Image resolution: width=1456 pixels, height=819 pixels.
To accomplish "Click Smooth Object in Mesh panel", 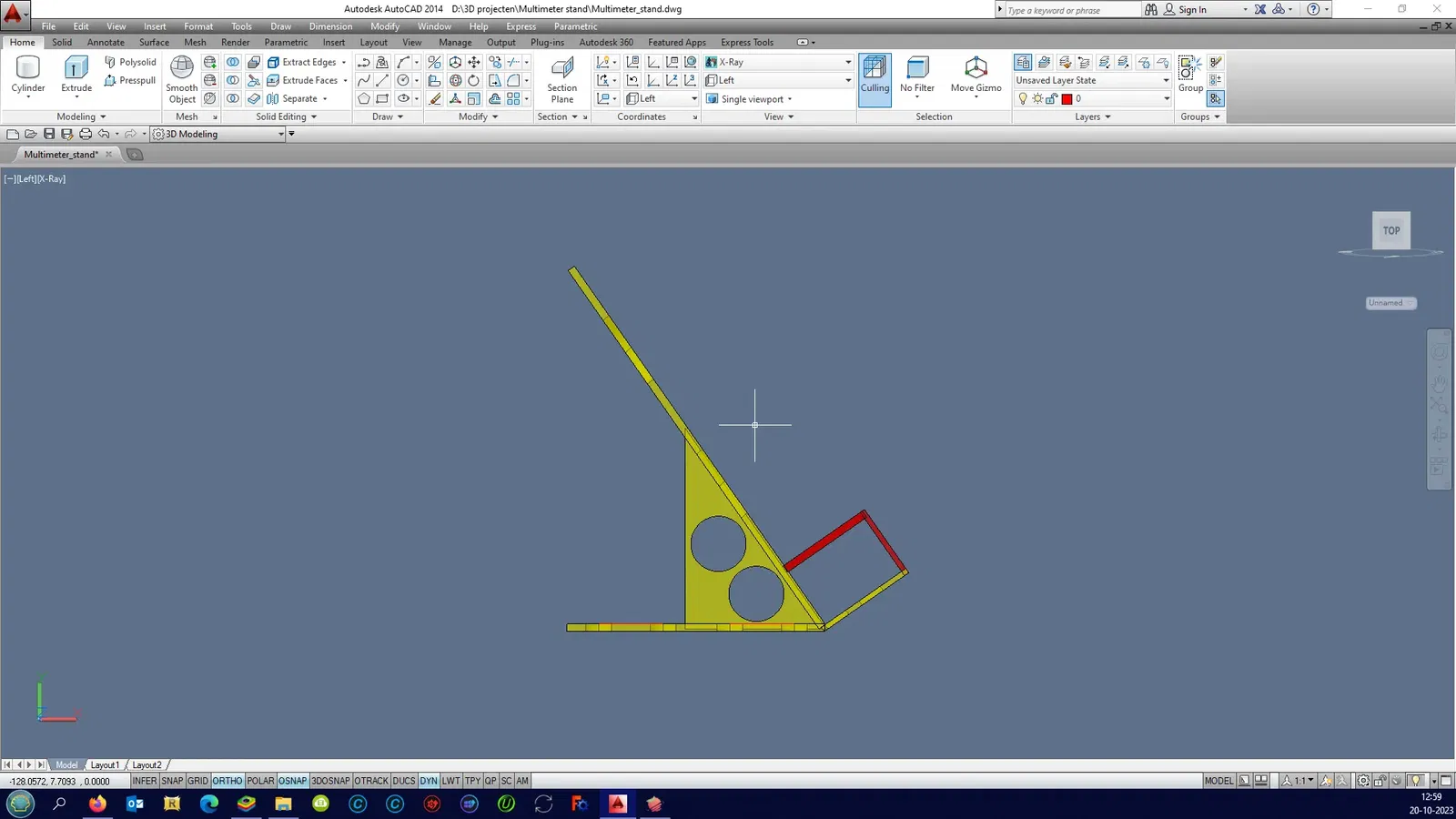I will coord(182,80).
